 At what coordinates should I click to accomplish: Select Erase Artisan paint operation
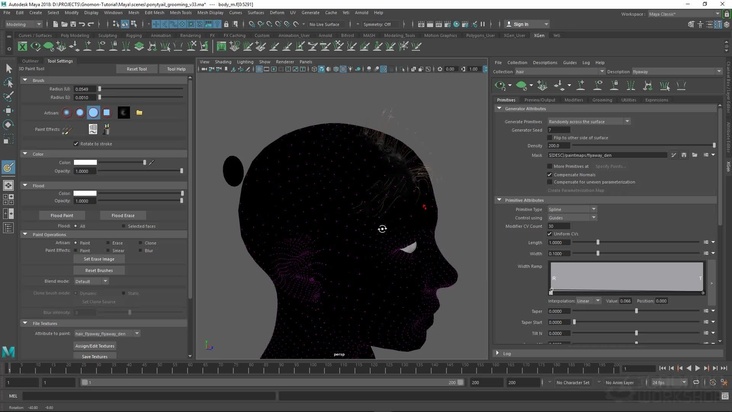109,242
